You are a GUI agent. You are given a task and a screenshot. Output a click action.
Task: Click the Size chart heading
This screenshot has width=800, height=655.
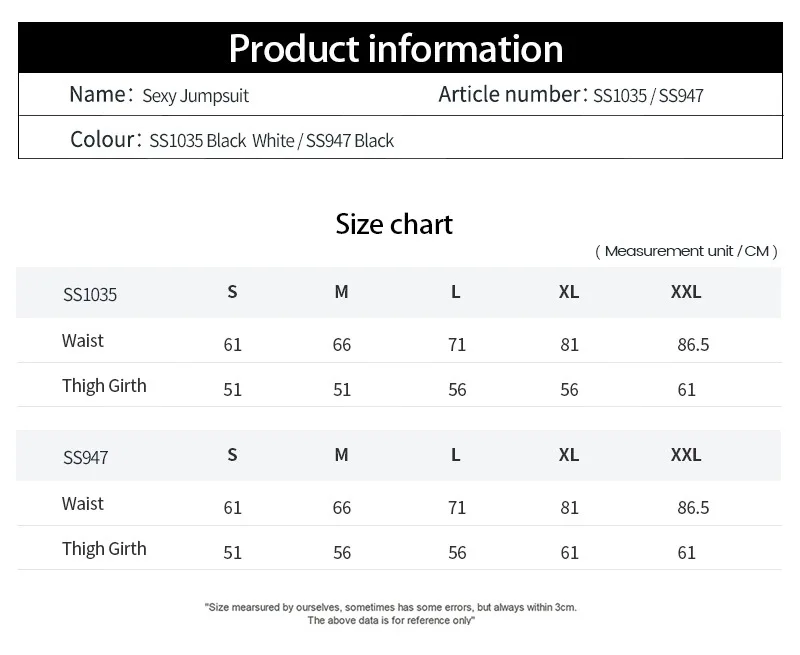[394, 224]
